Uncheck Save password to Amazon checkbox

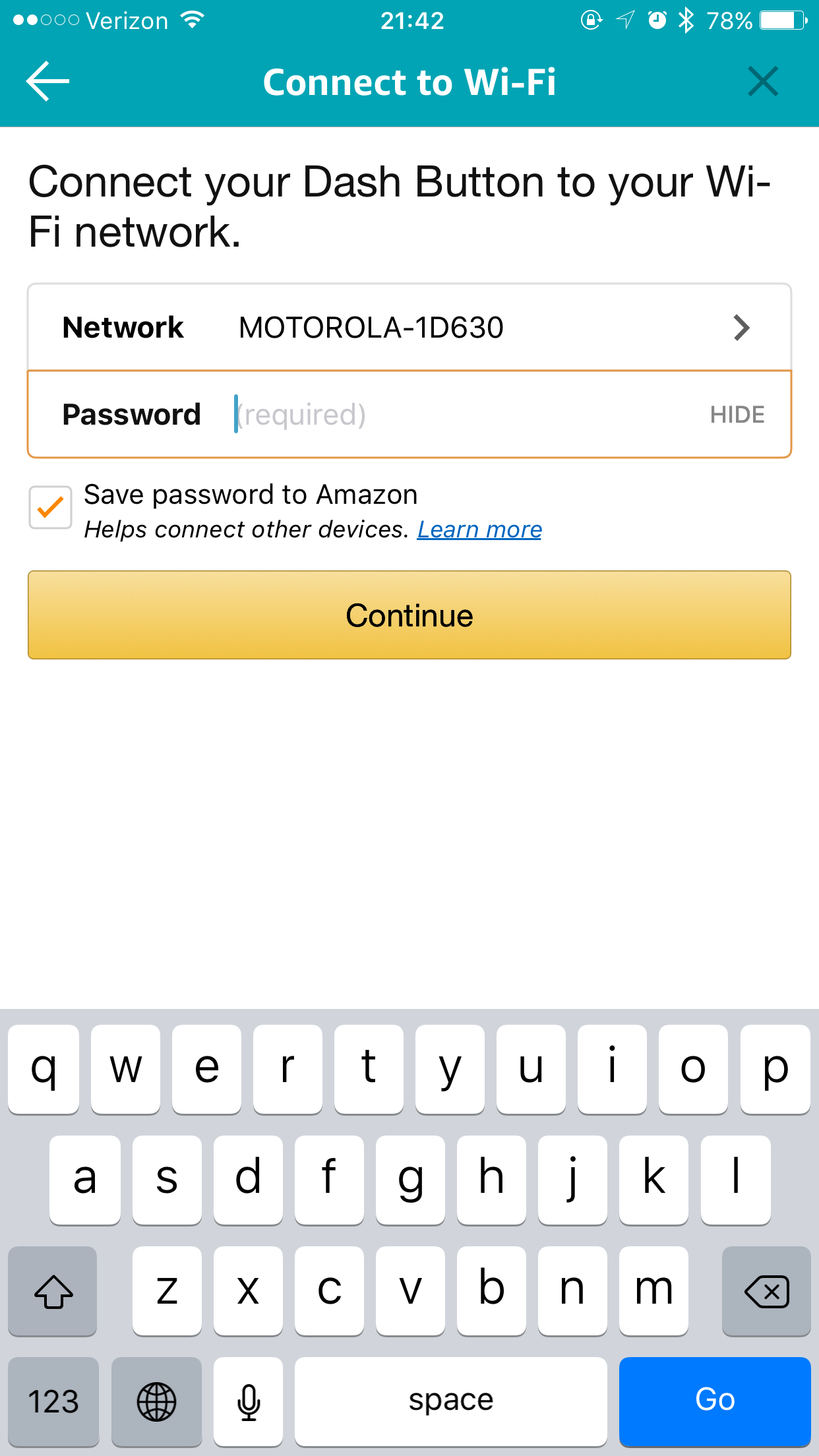point(50,508)
